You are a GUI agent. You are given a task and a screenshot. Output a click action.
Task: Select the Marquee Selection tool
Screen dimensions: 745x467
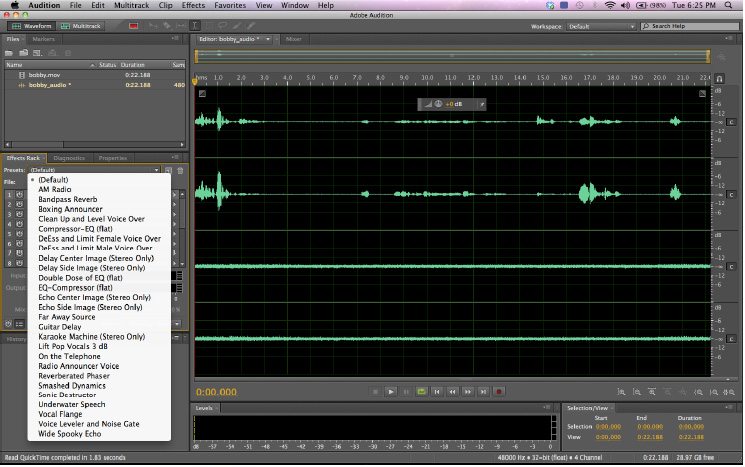coord(209,26)
